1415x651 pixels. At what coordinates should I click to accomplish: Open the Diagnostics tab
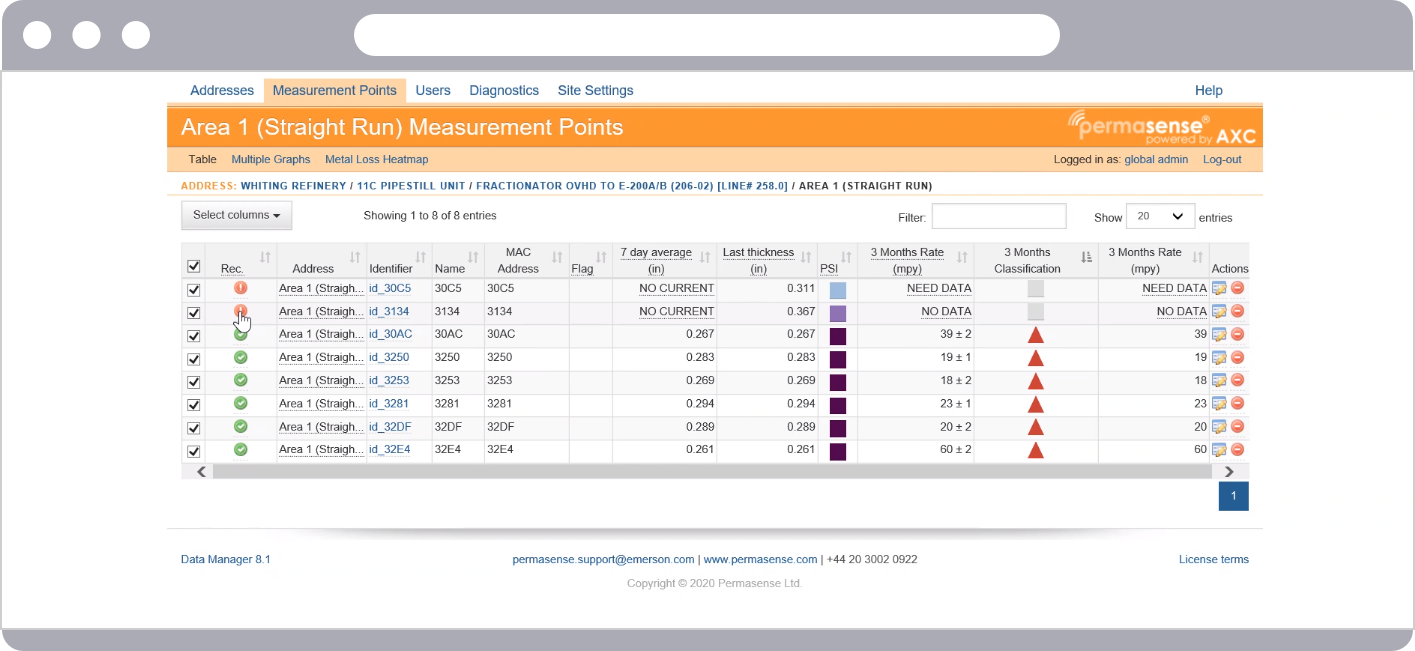504,90
